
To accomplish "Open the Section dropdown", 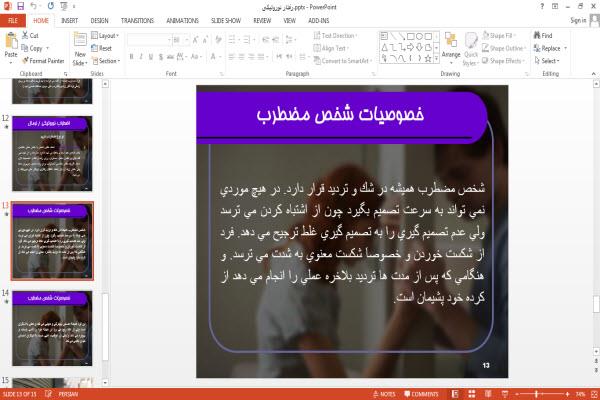I will pyautogui.click(x=106, y=61).
